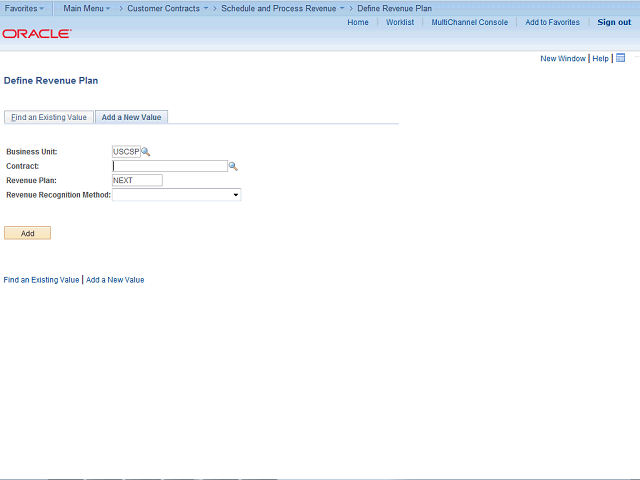Go to Home link

pyautogui.click(x=358, y=22)
